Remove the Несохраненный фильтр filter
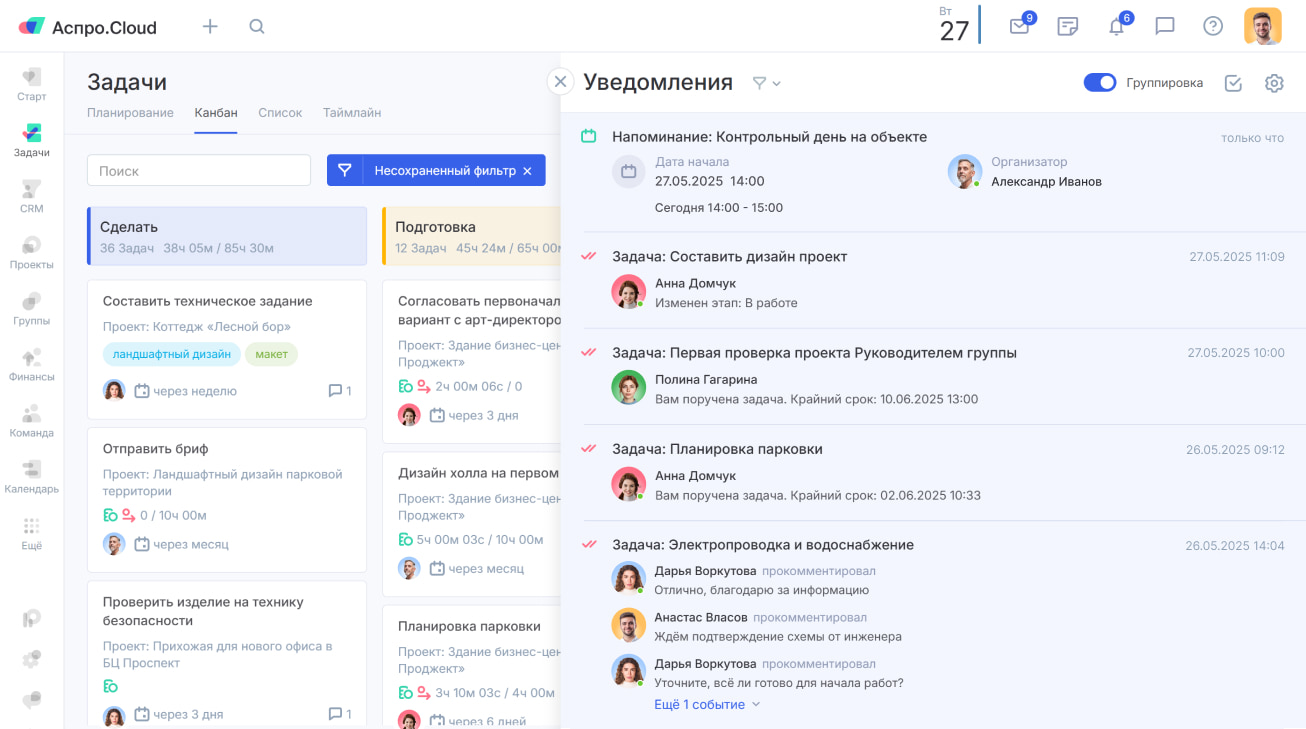Screen dimensions: 1306x729 pos(527,171)
